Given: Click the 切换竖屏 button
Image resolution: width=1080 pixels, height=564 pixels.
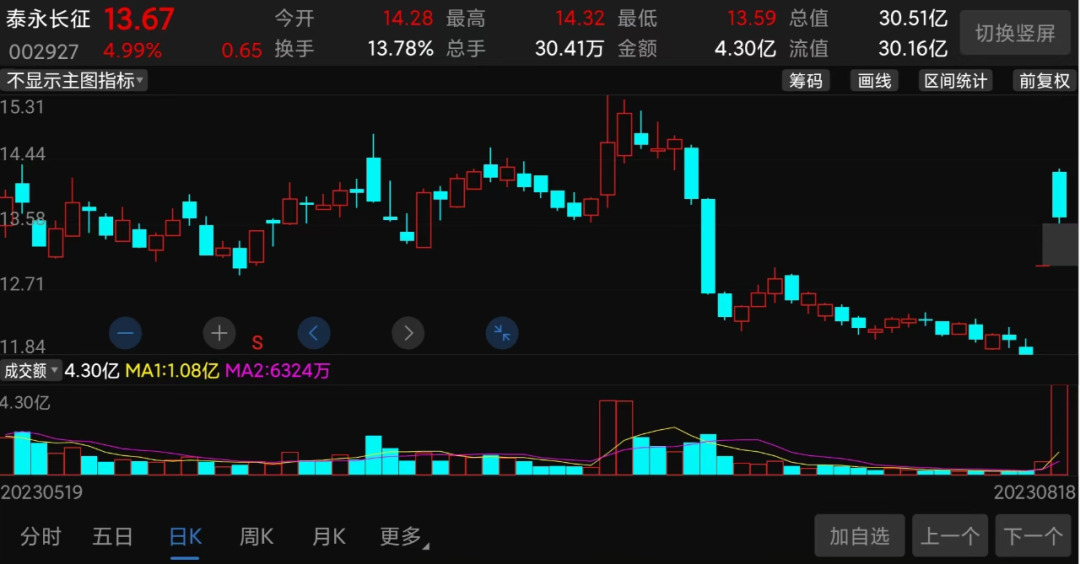Looking at the screenshot, I should tap(1015, 32).
